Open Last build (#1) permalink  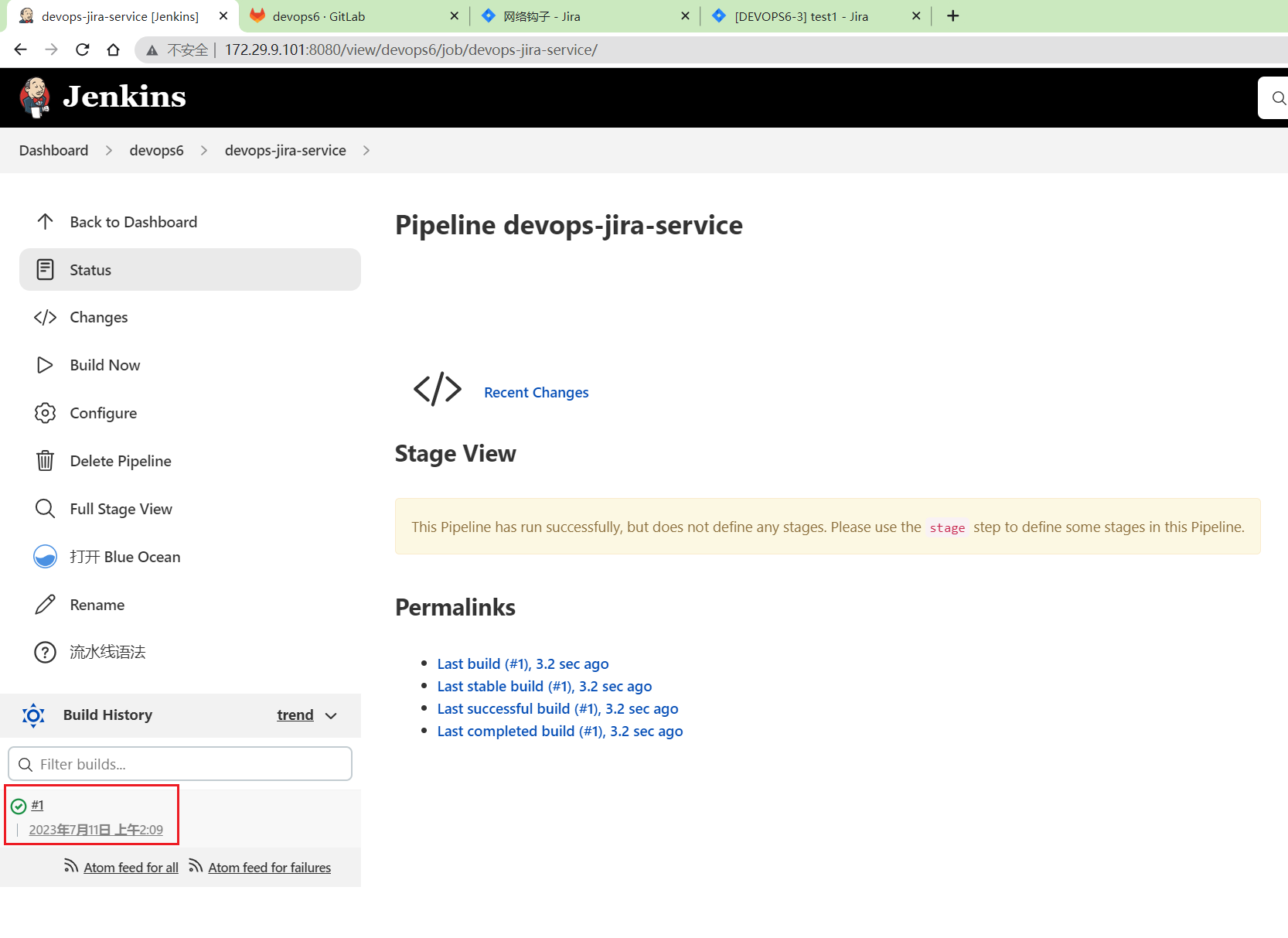(523, 664)
